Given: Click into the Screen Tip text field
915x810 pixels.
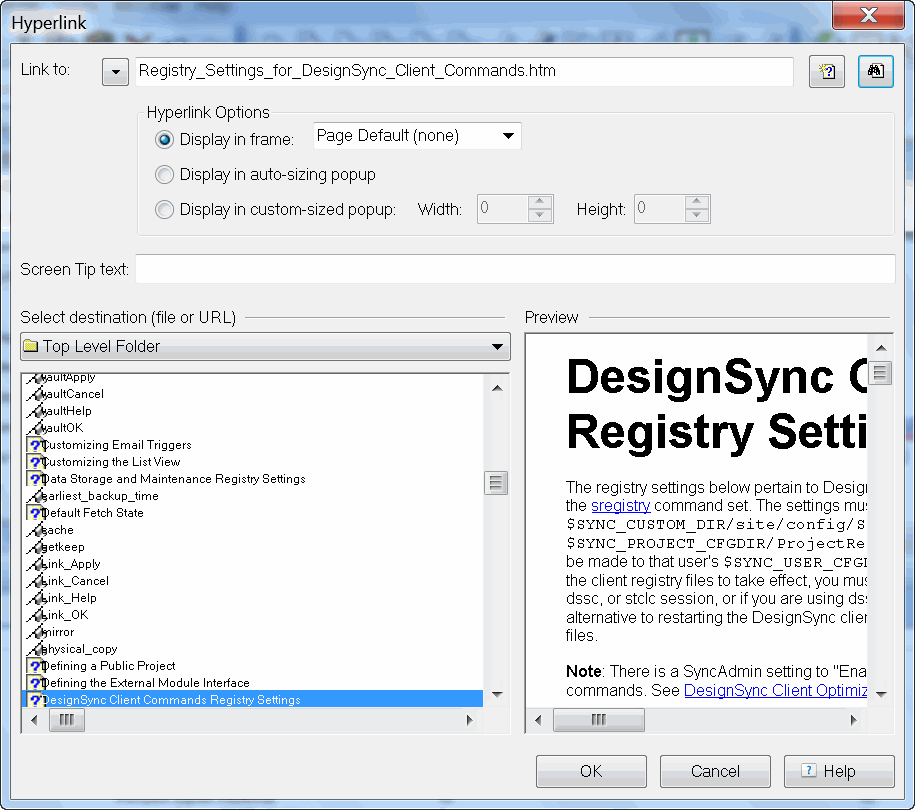Looking at the screenshot, I should point(515,269).
